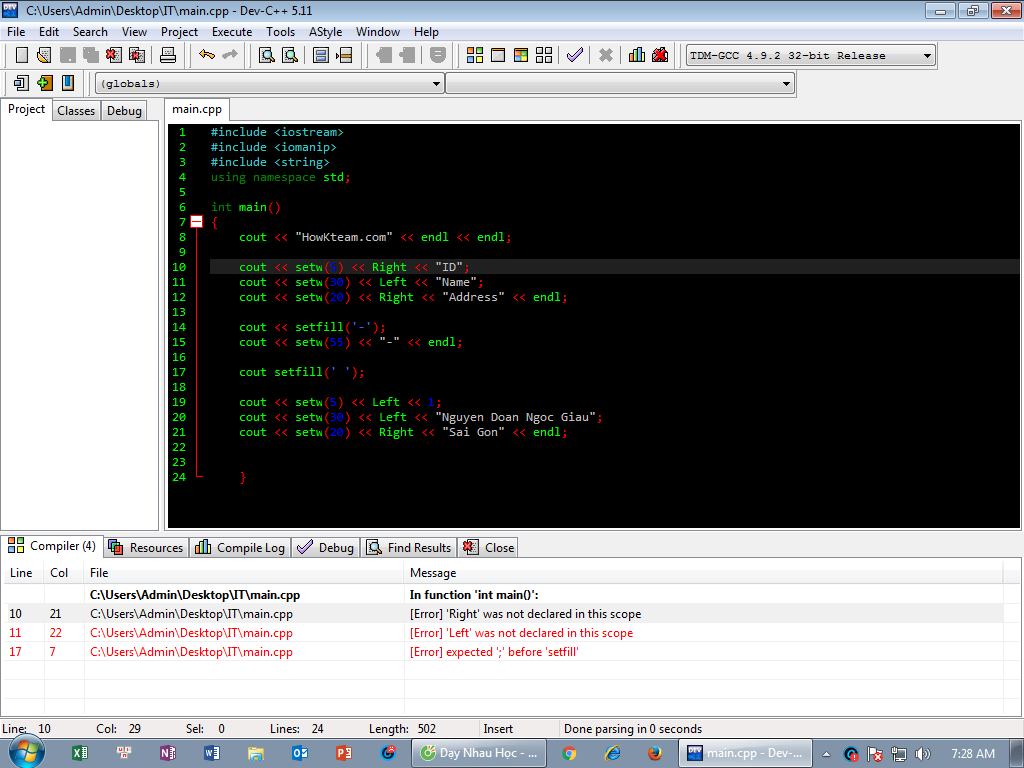This screenshot has width=1024, height=768.
Task: Open the Execute menu
Action: pos(232,31)
